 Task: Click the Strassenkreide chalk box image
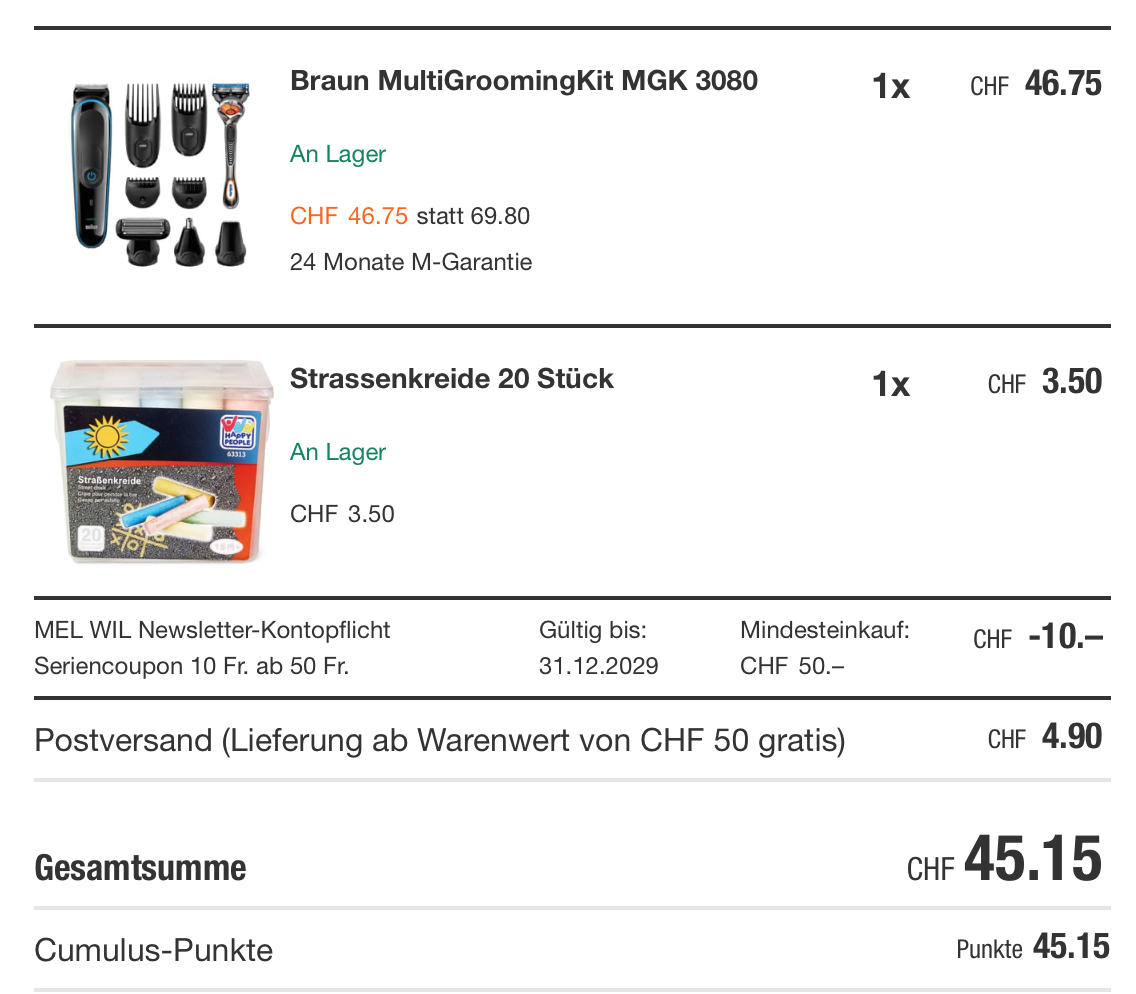click(161, 460)
